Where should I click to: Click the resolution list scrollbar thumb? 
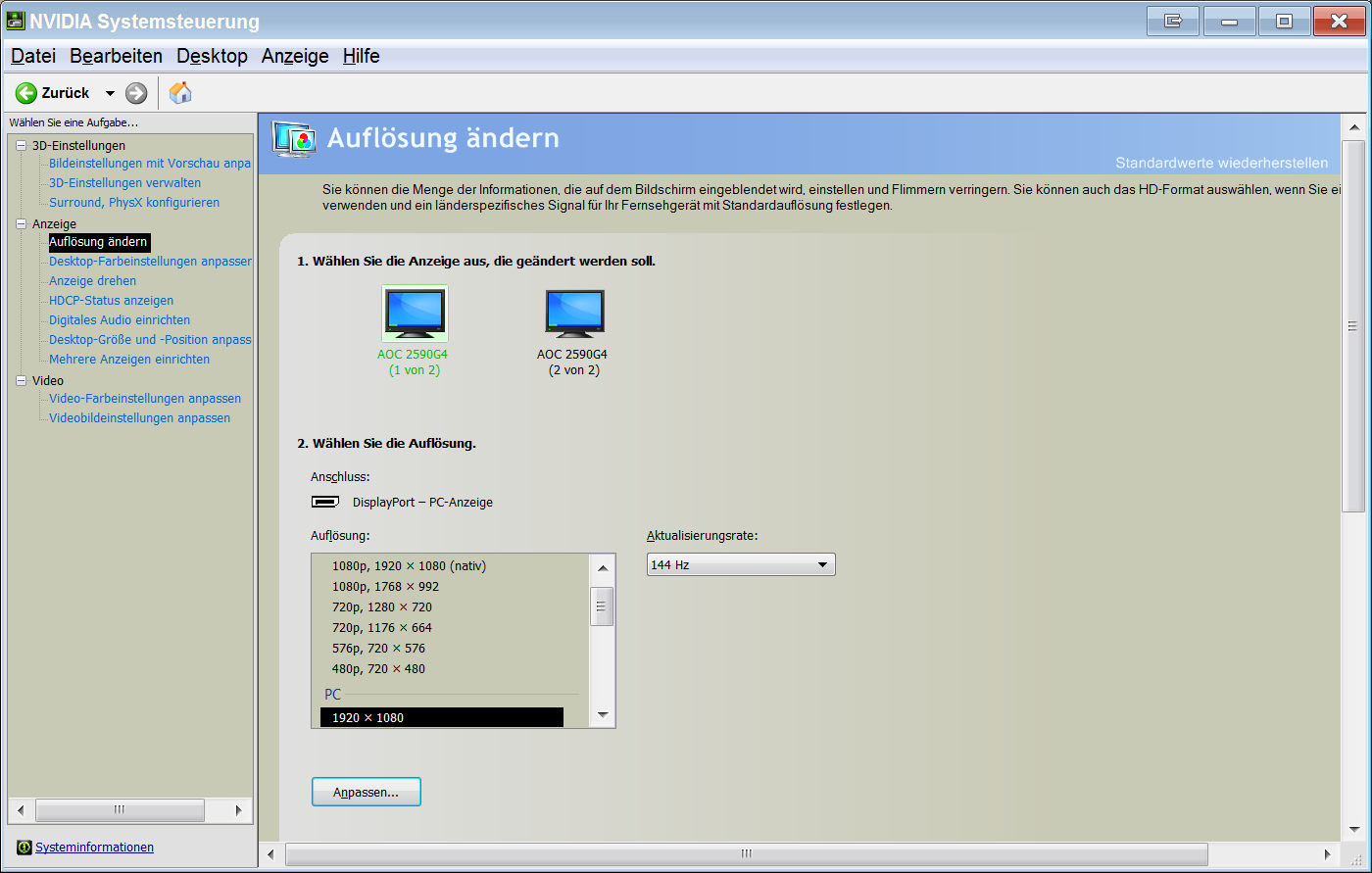coord(603,606)
